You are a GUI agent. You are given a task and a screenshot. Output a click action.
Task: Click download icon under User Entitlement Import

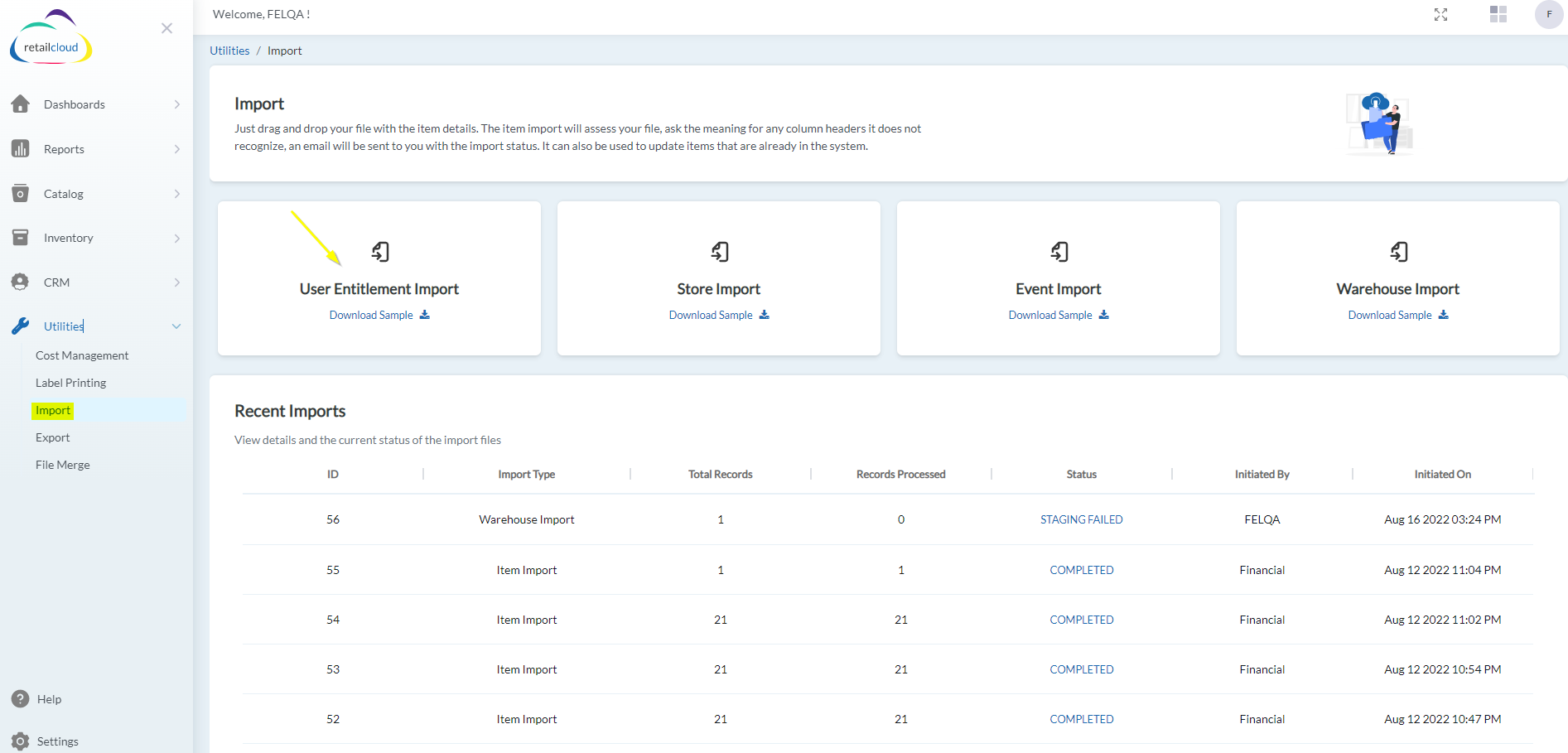point(425,315)
